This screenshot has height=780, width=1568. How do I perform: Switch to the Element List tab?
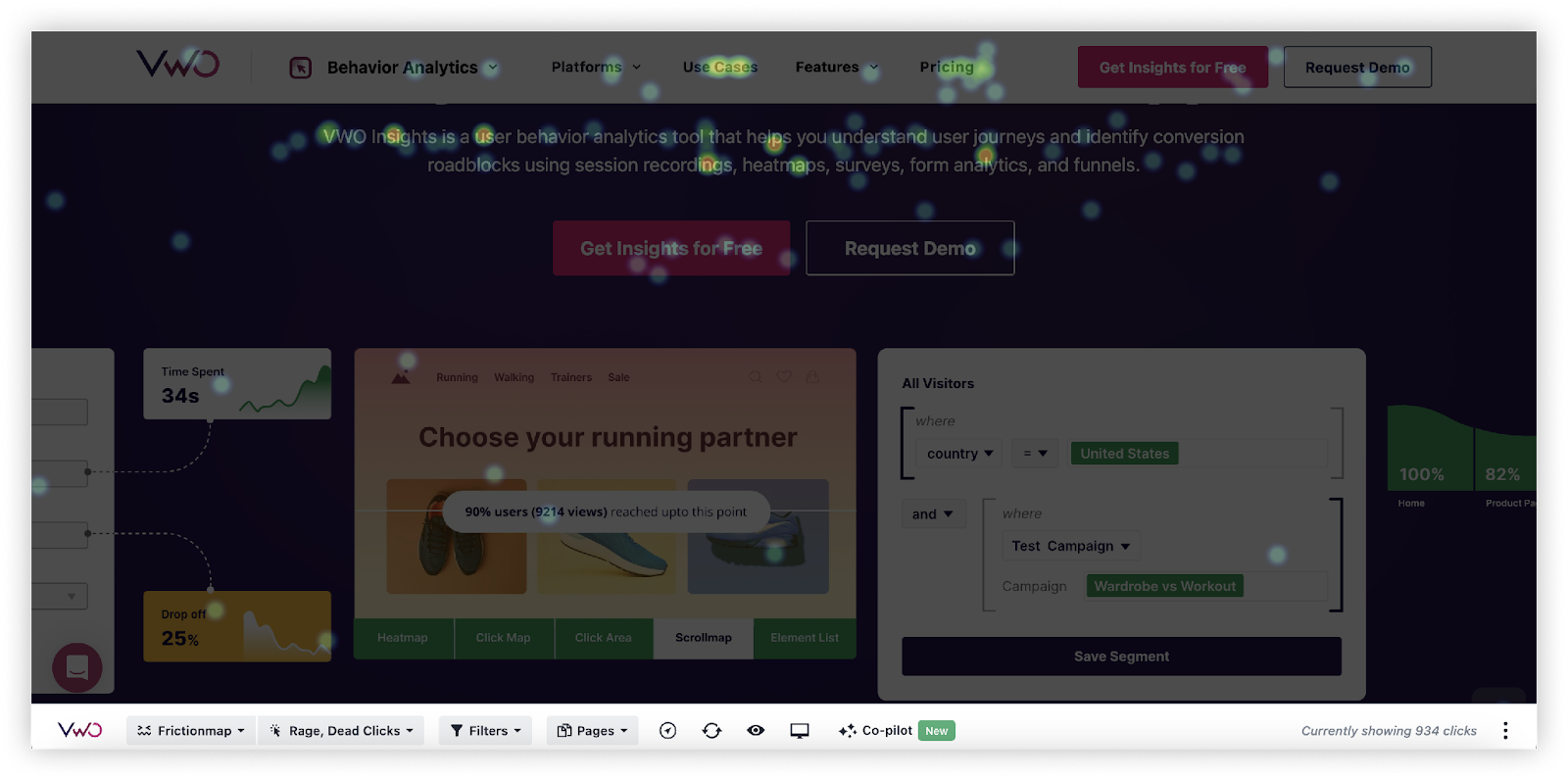805,638
